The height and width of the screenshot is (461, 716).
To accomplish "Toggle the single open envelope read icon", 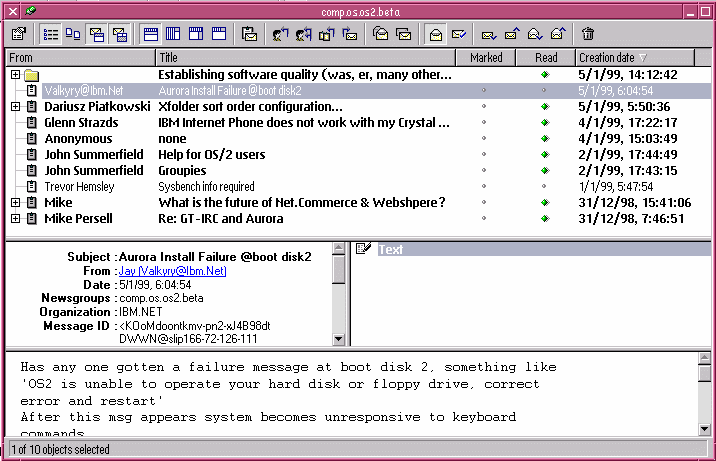I will coord(436,34).
